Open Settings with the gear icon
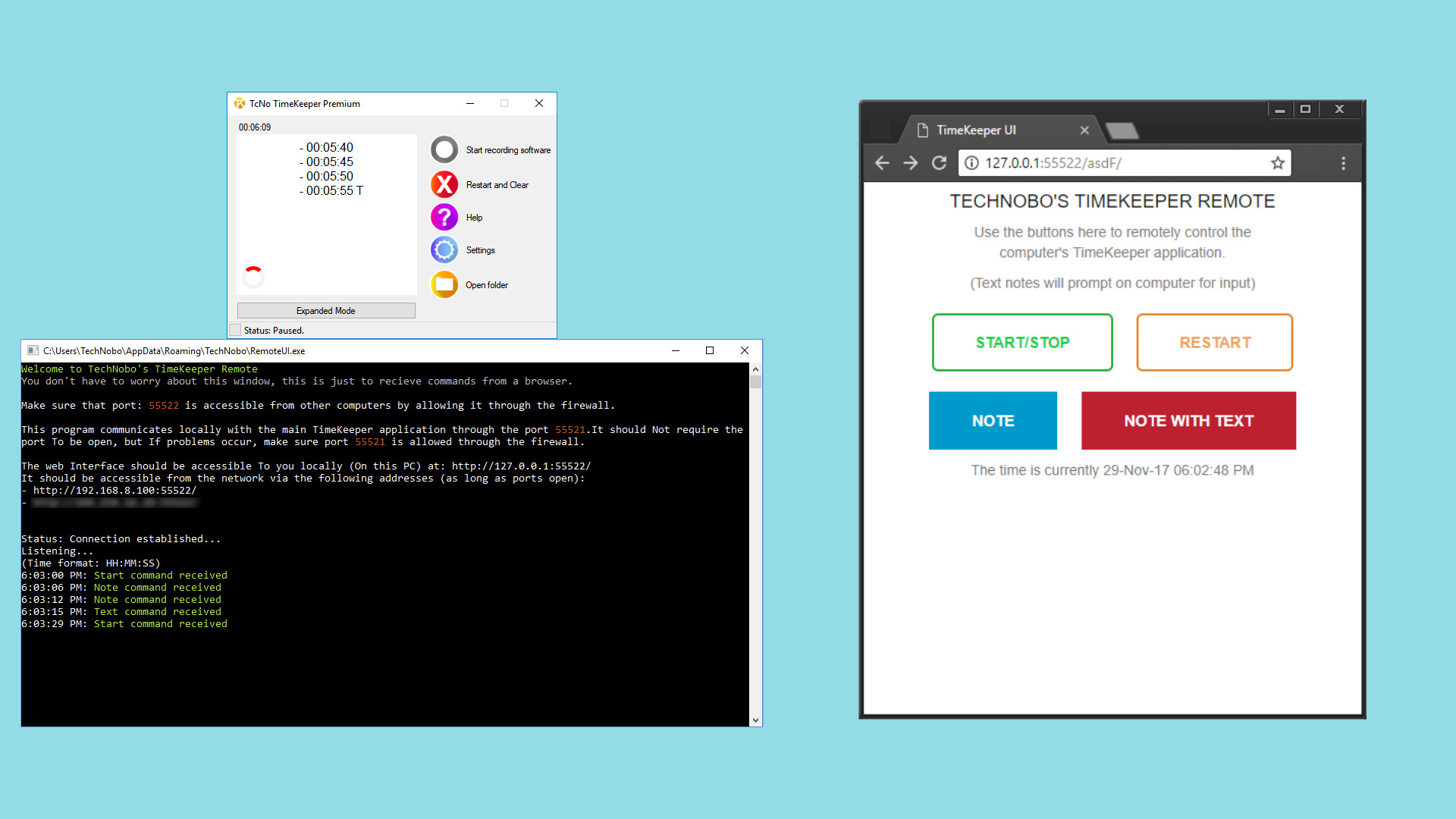This screenshot has height=819, width=1456. [444, 249]
